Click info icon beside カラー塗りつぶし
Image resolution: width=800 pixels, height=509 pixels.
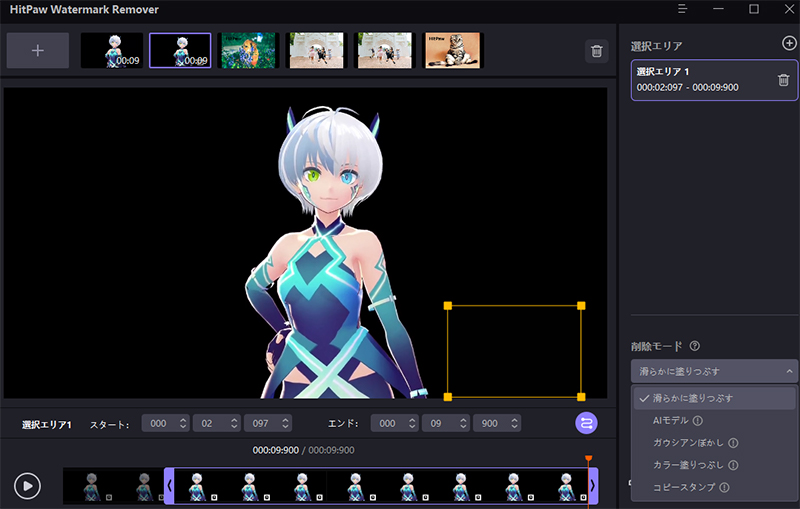pyautogui.click(x=733, y=465)
